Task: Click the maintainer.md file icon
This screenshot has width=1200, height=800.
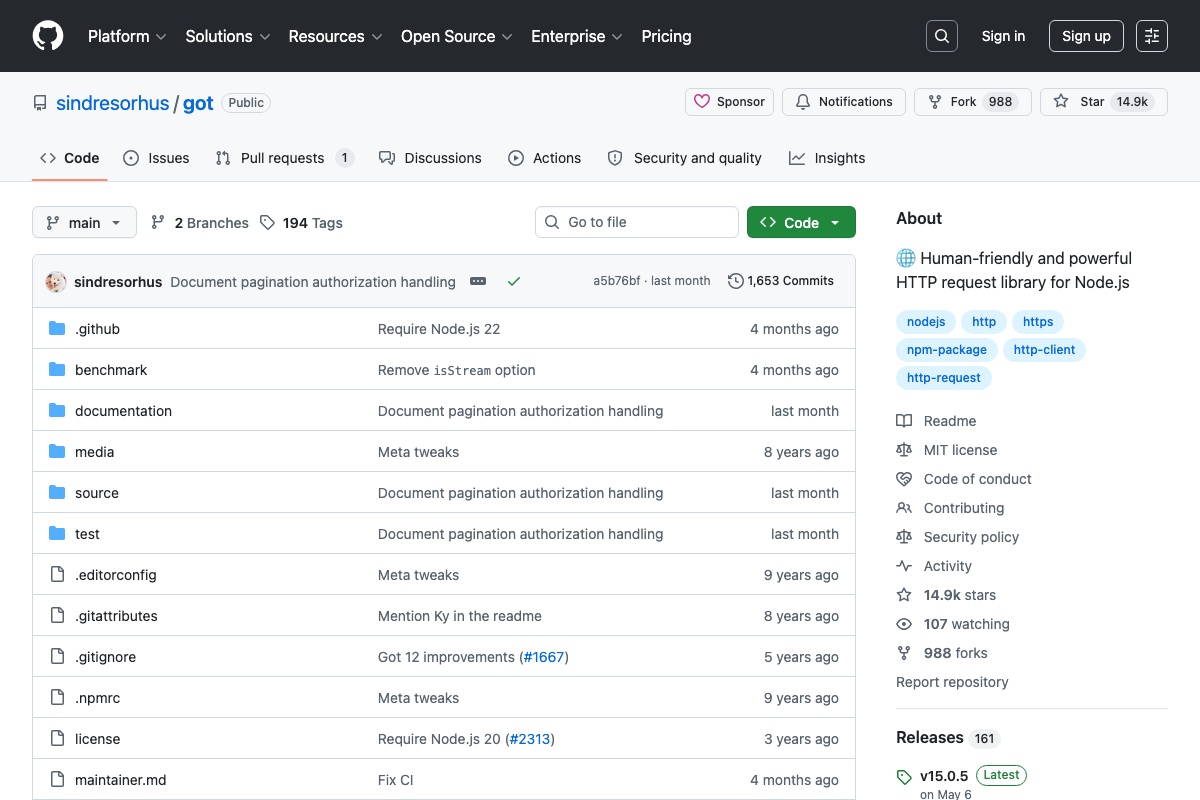Action: click(x=57, y=780)
